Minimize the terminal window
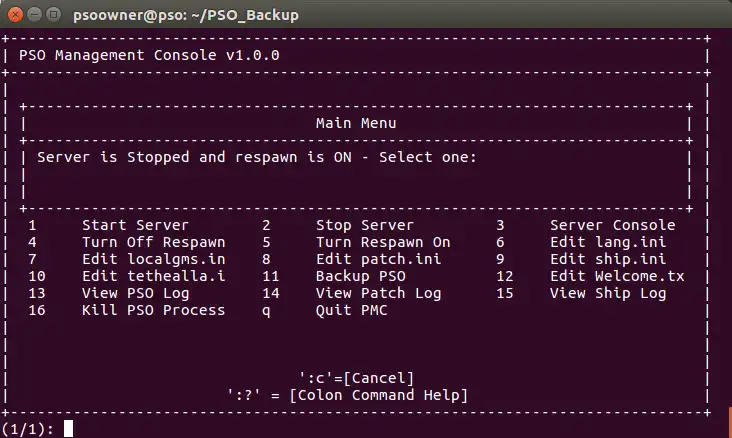Viewport: 732px width, 438px height. pos(35,15)
